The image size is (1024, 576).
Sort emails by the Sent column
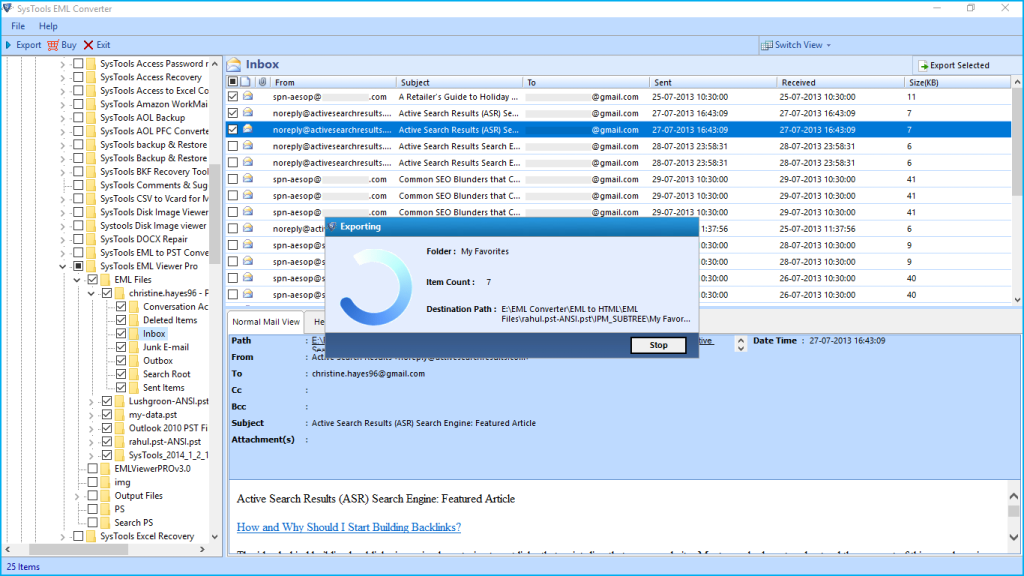point(712,82)
